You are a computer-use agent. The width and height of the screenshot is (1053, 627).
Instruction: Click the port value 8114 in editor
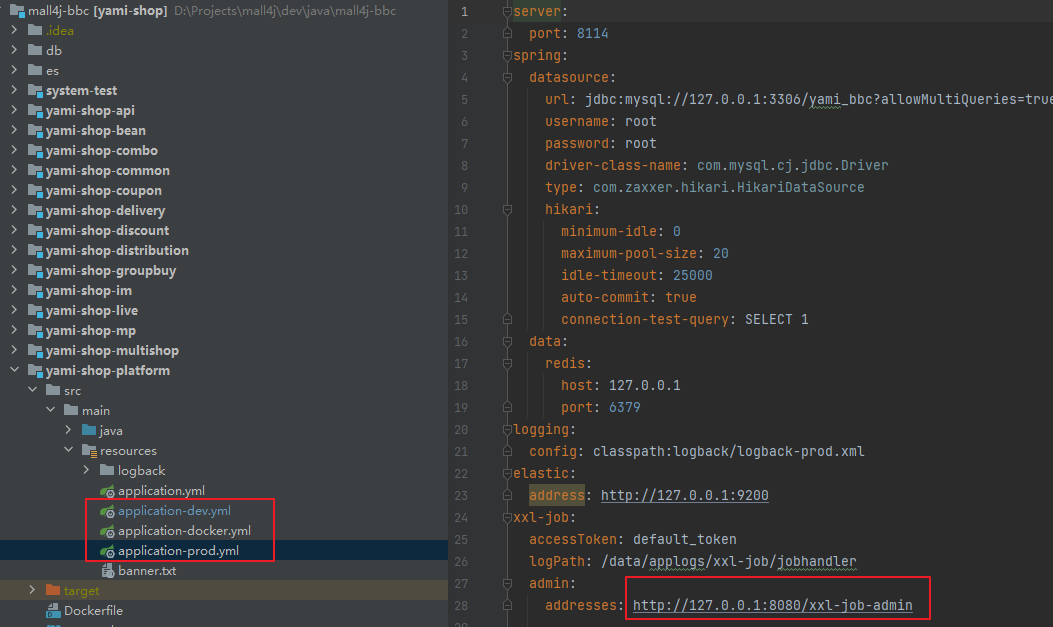point(592,34)
